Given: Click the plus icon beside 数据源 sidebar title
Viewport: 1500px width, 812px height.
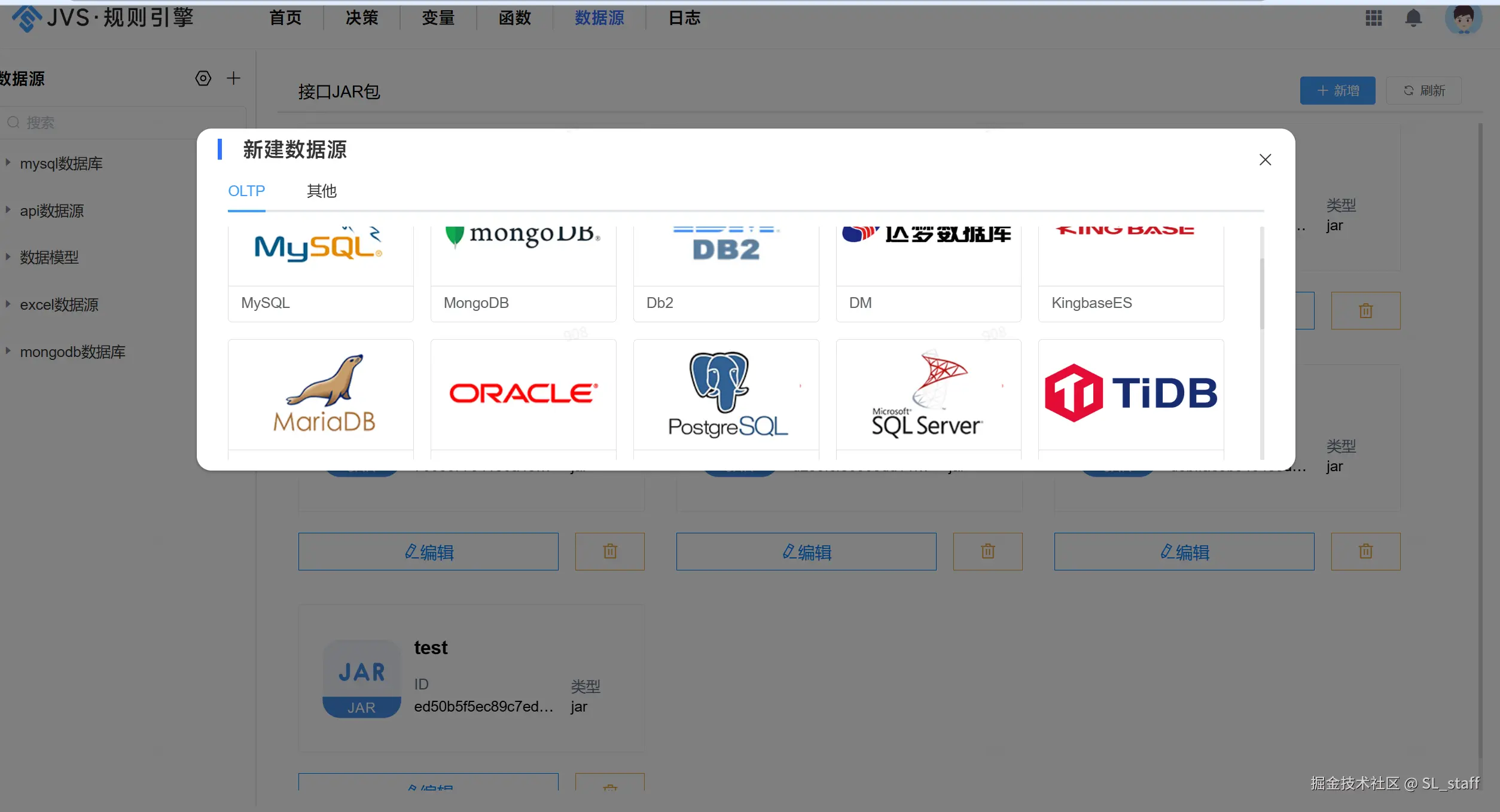Looking at the screenshot, I should tap(233, 78).
